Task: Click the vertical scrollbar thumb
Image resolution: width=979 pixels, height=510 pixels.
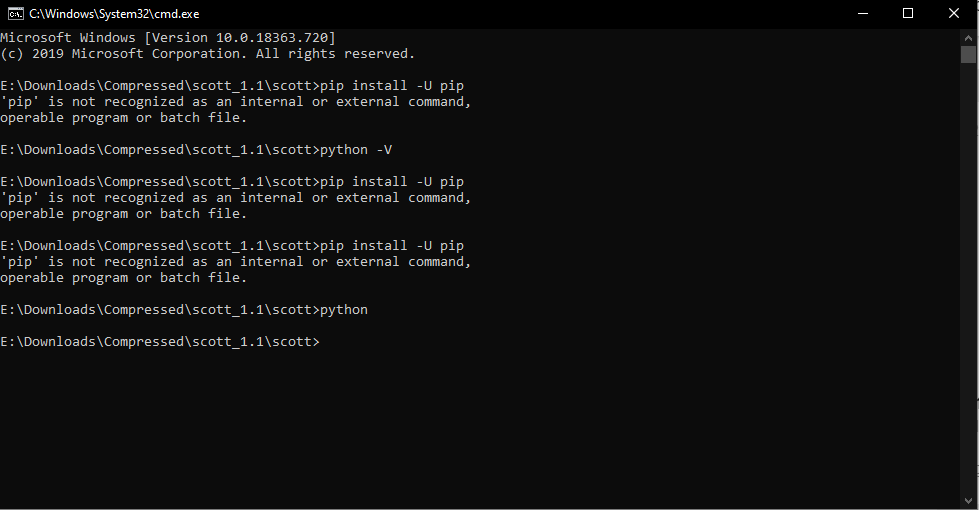Action: pyautogui.click(x=969, y=53)
